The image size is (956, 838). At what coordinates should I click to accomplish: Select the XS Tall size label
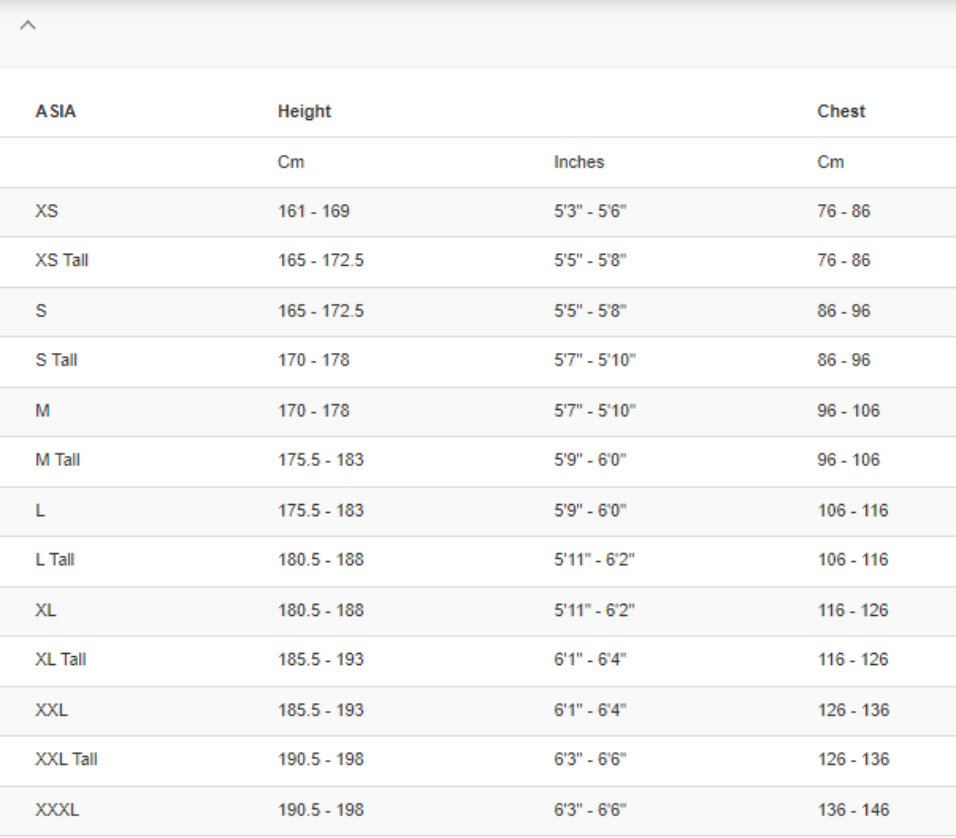(x=62, y=260)
